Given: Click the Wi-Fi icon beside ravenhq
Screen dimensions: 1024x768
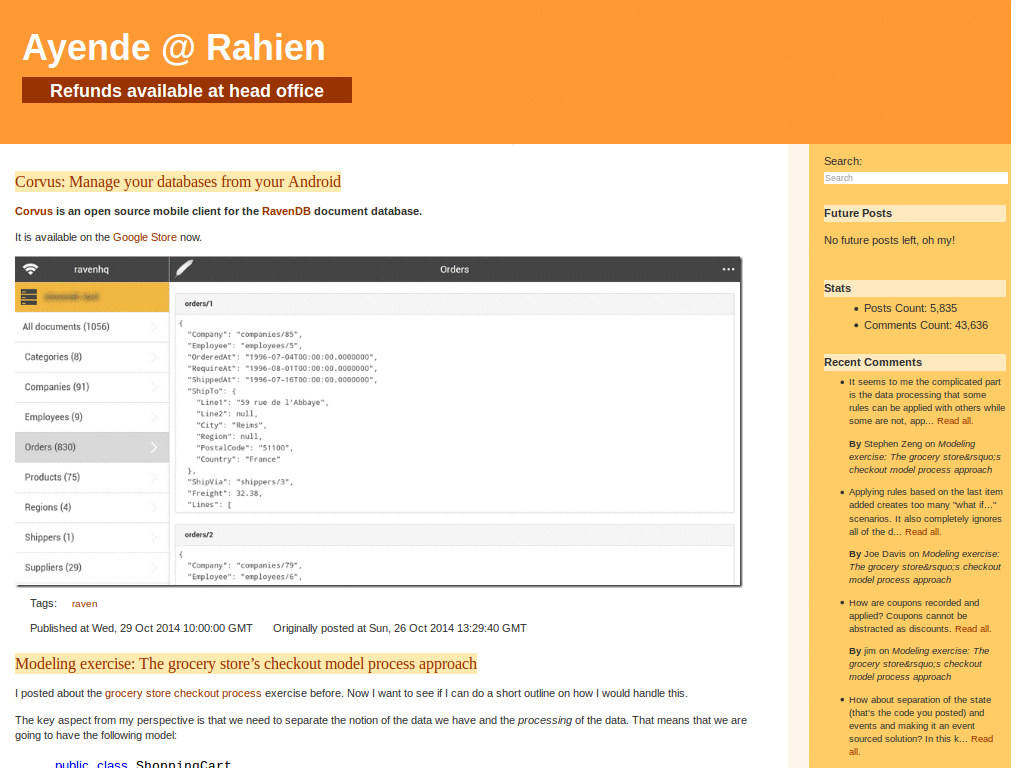Looking at the screenshot, I should point(31,269).
